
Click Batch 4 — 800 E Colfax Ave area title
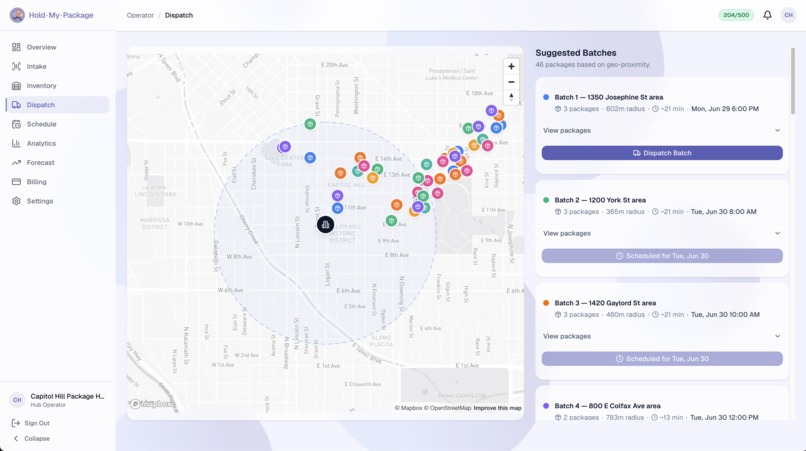click(x=607, y=406)
